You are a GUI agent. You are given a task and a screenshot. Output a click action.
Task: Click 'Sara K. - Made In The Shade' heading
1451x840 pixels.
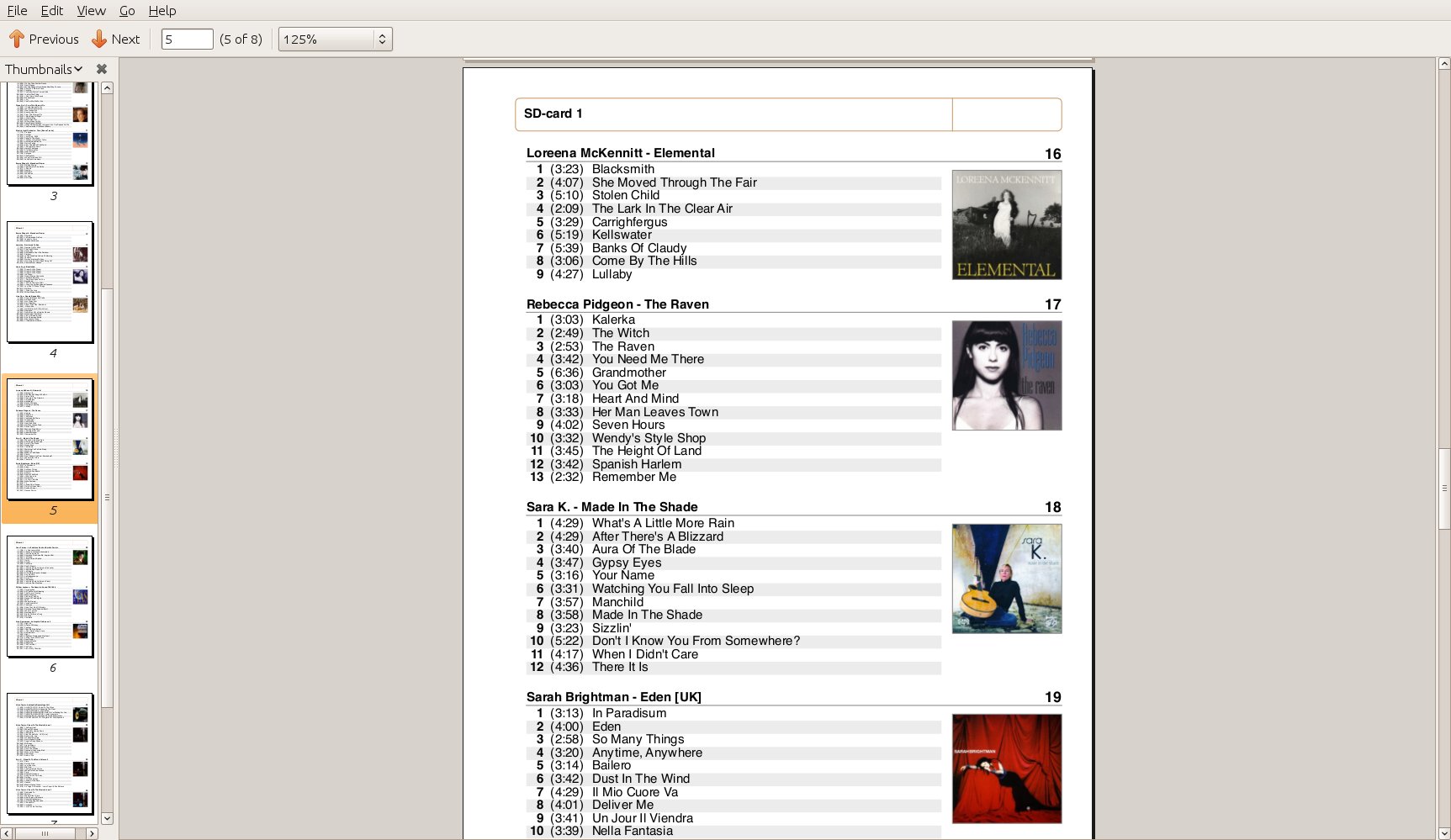click(612, 507)
